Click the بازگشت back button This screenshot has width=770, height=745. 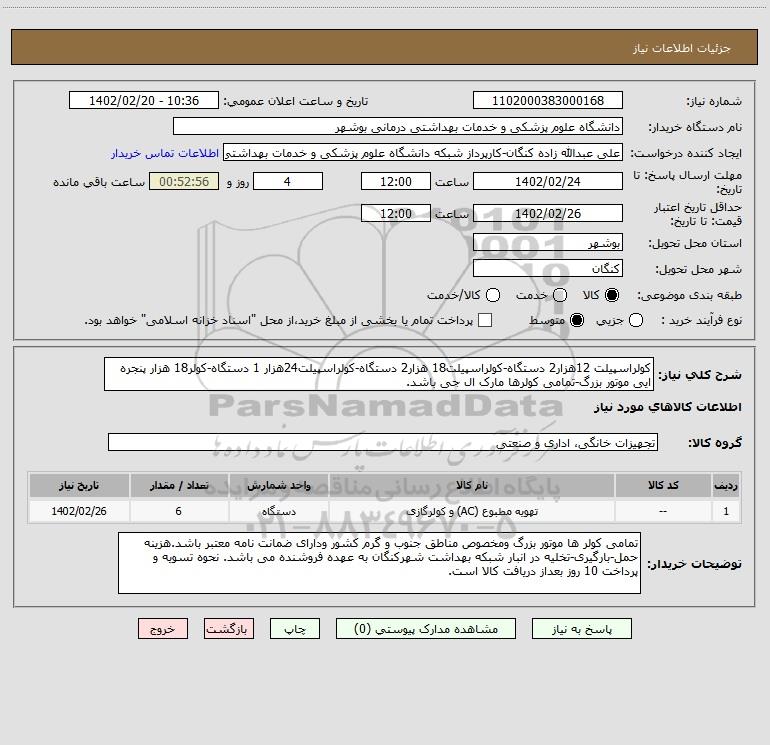(229, 629)
